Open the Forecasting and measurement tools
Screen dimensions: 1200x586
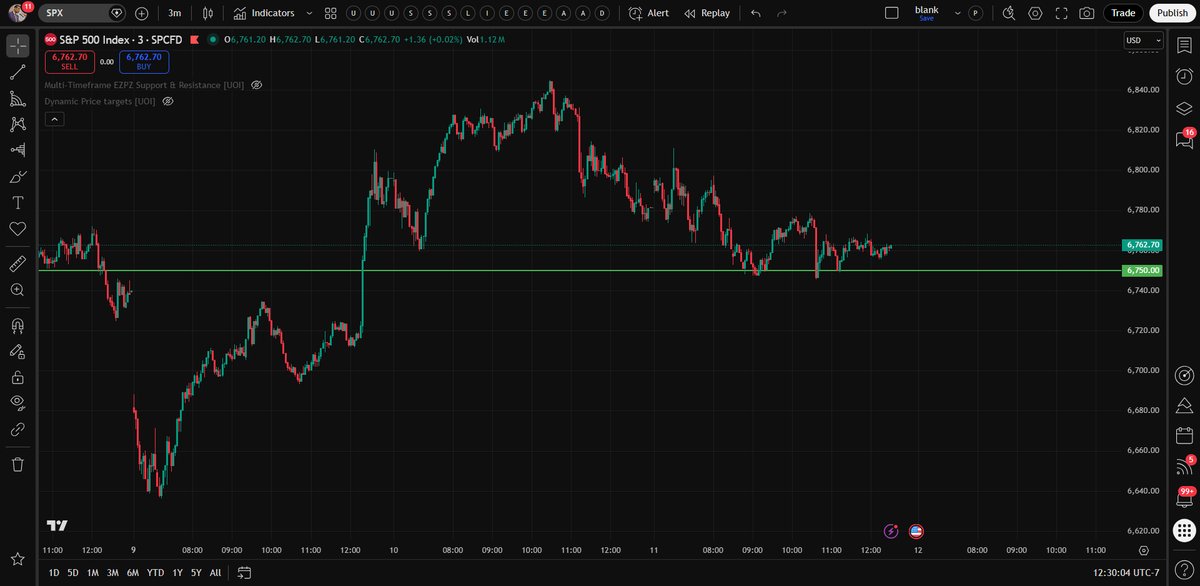coord(17,150)
